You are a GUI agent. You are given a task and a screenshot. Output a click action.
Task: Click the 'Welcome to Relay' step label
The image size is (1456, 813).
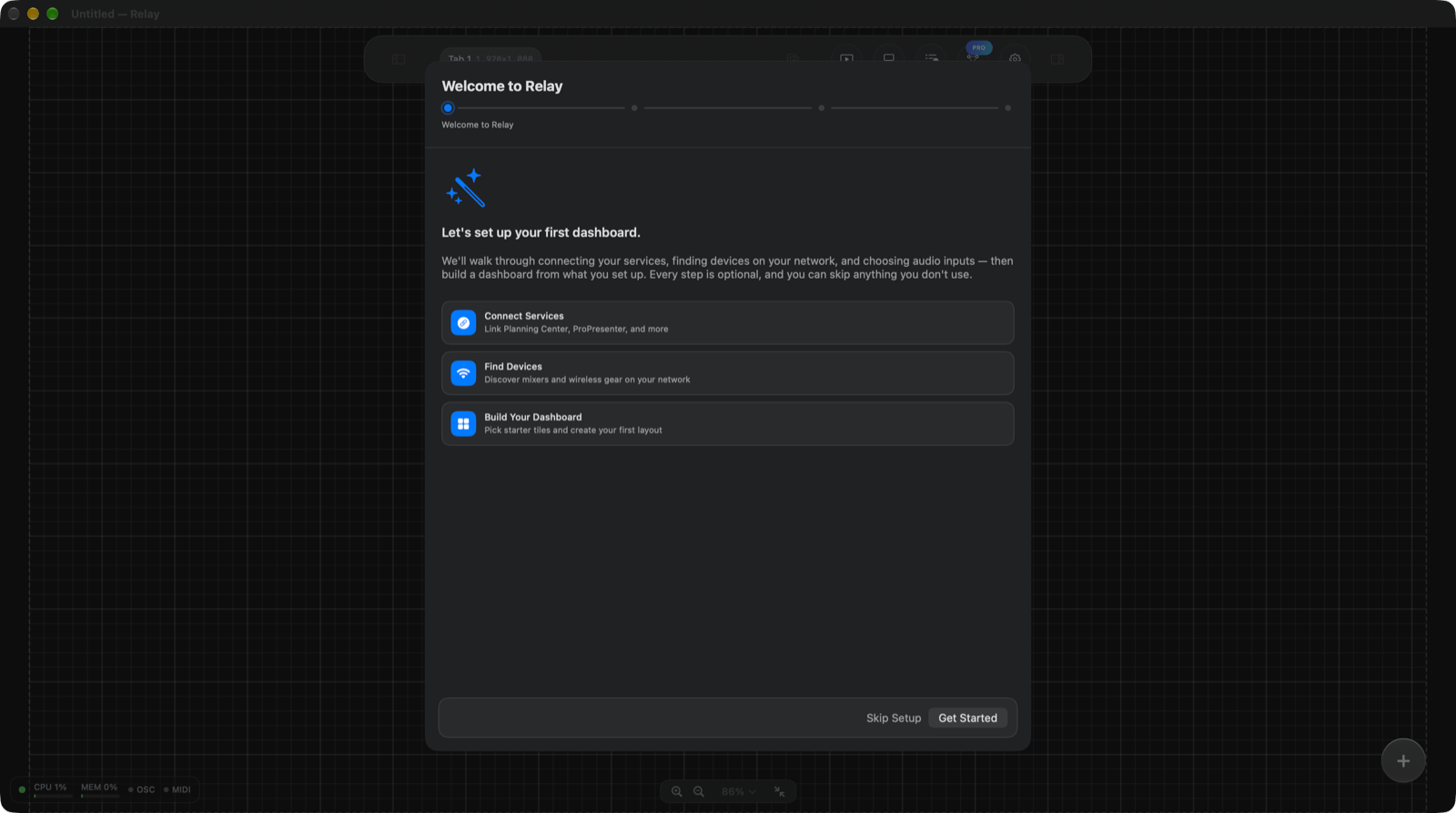click(478, 125)
